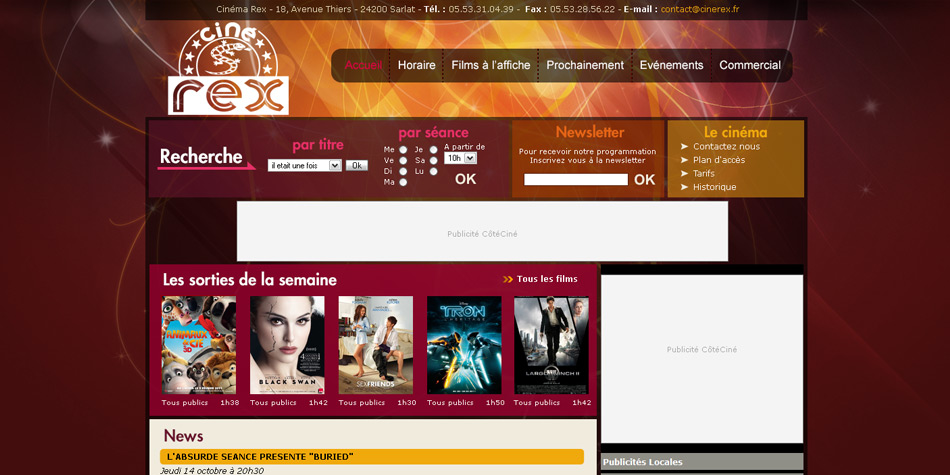This screenshot has width=950, height=475.
Task: Click the arrow icon beside Contactez nous
Action: coord(684,147)
